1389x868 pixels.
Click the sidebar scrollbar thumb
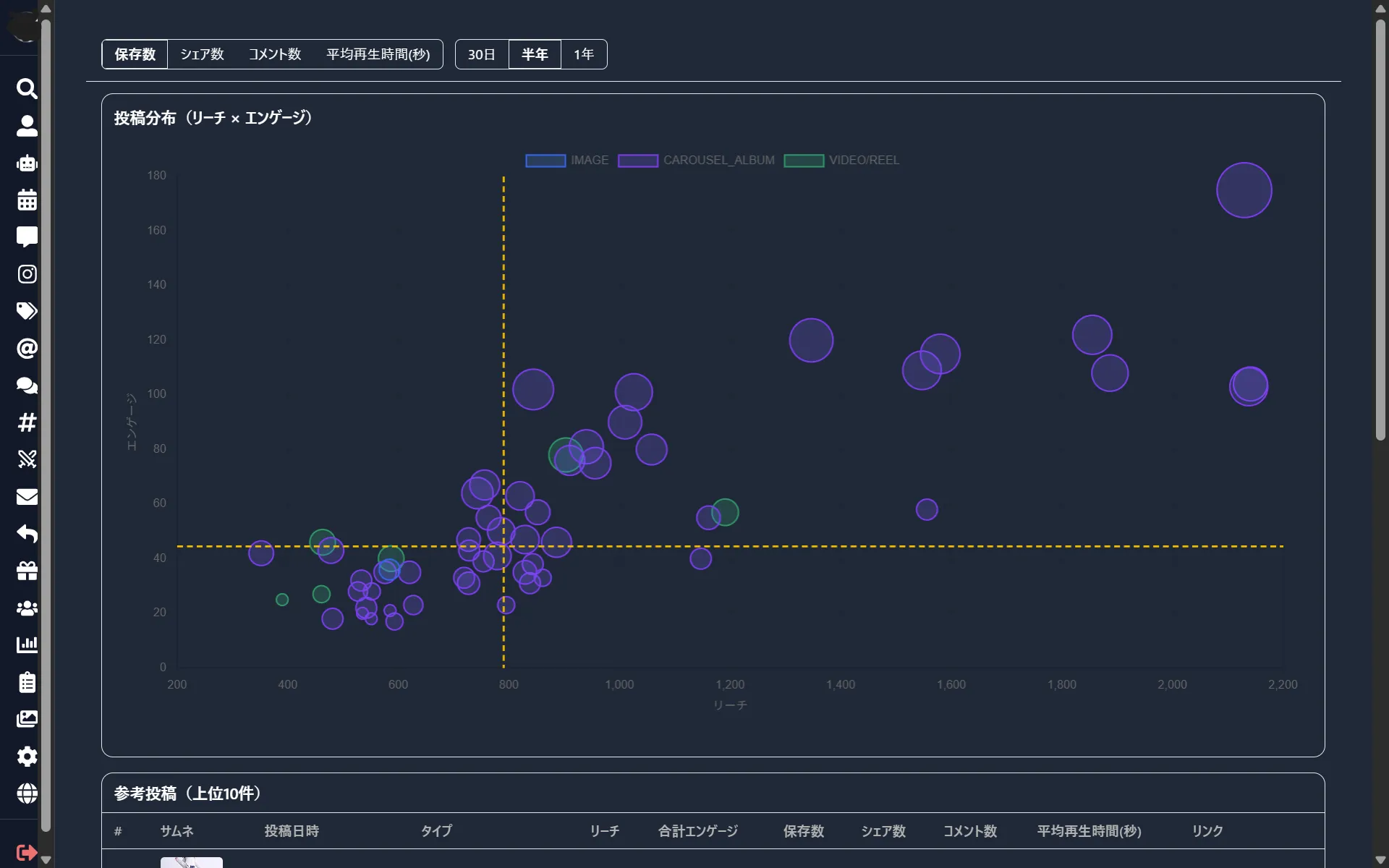(x=46, y=425)
